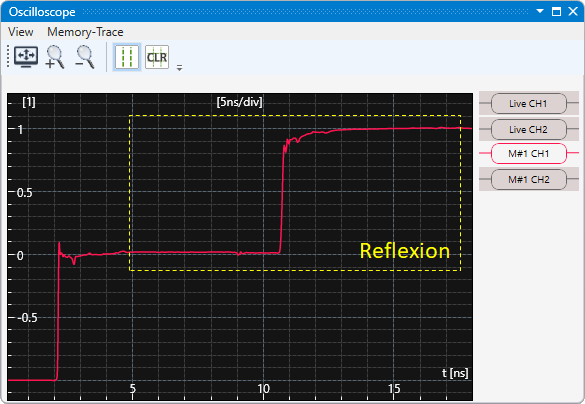The image size is (585, 404).
Task: Click the 5ns/div time scale label
Action: tap(240, 102)
